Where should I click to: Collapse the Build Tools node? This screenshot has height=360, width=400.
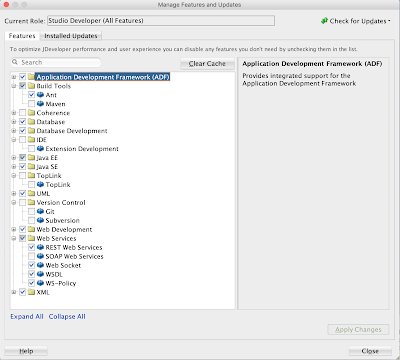tap(14, 86)
